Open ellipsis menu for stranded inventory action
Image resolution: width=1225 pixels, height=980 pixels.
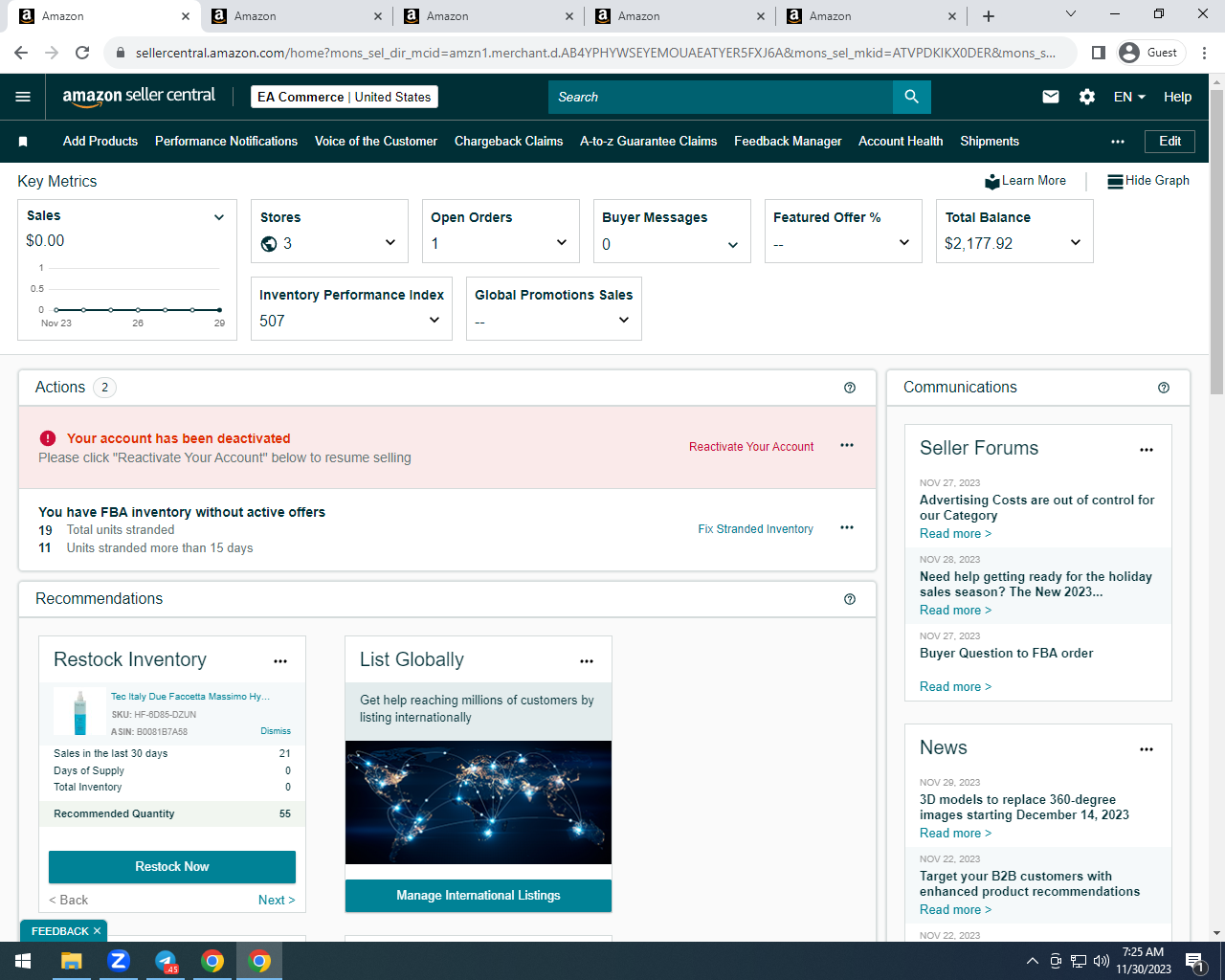[x=847, y=527]
